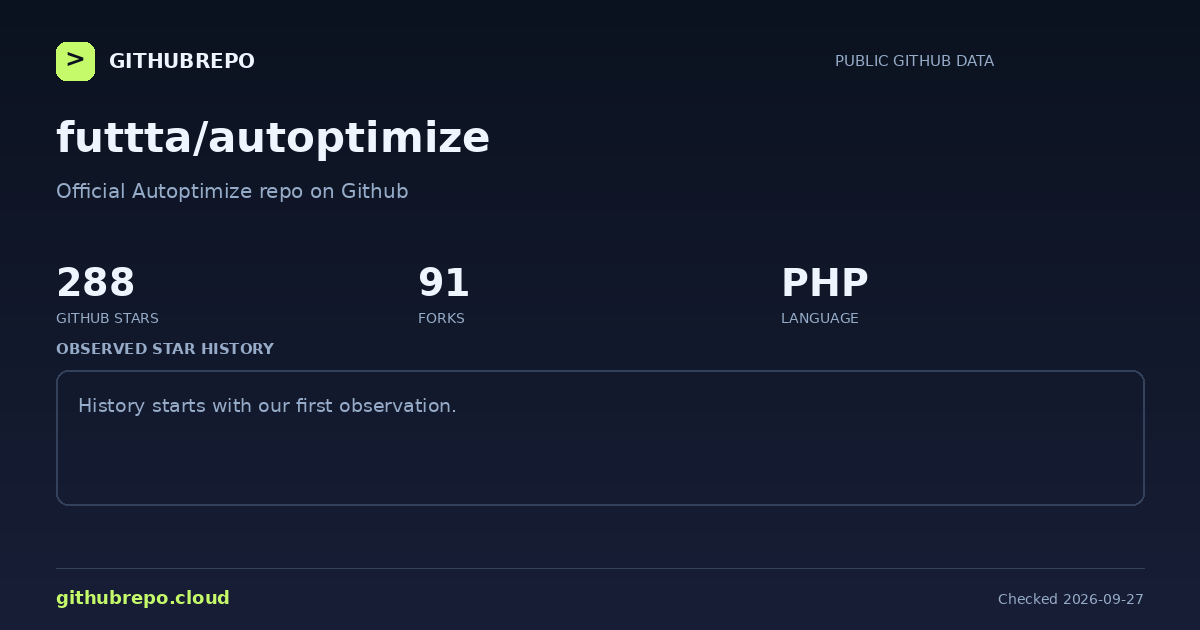
Task: Click the repo description about Official Autoptimize
Action: pos(232,191)
